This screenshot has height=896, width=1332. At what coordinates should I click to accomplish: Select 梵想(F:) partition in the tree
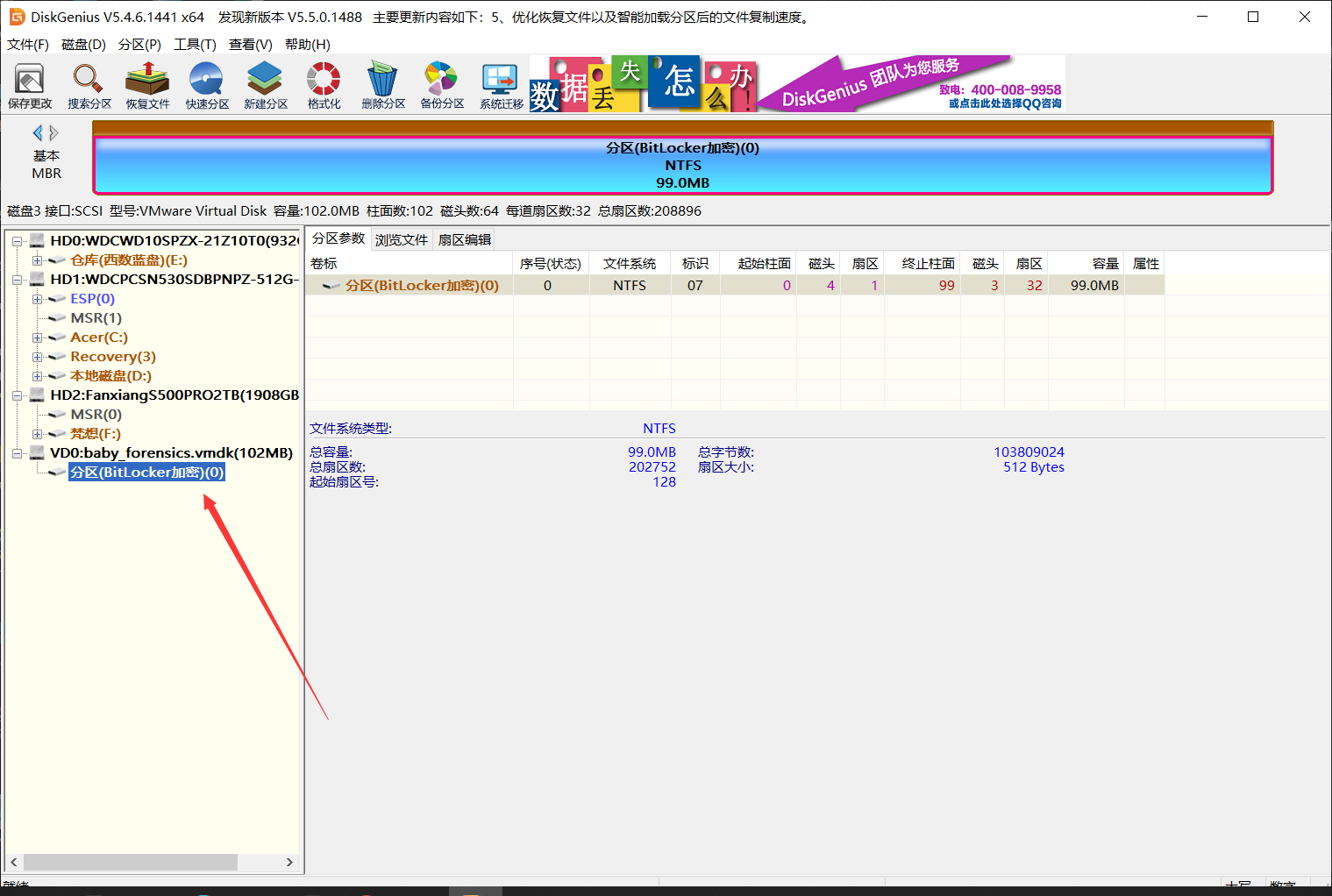tap(96, 433)
